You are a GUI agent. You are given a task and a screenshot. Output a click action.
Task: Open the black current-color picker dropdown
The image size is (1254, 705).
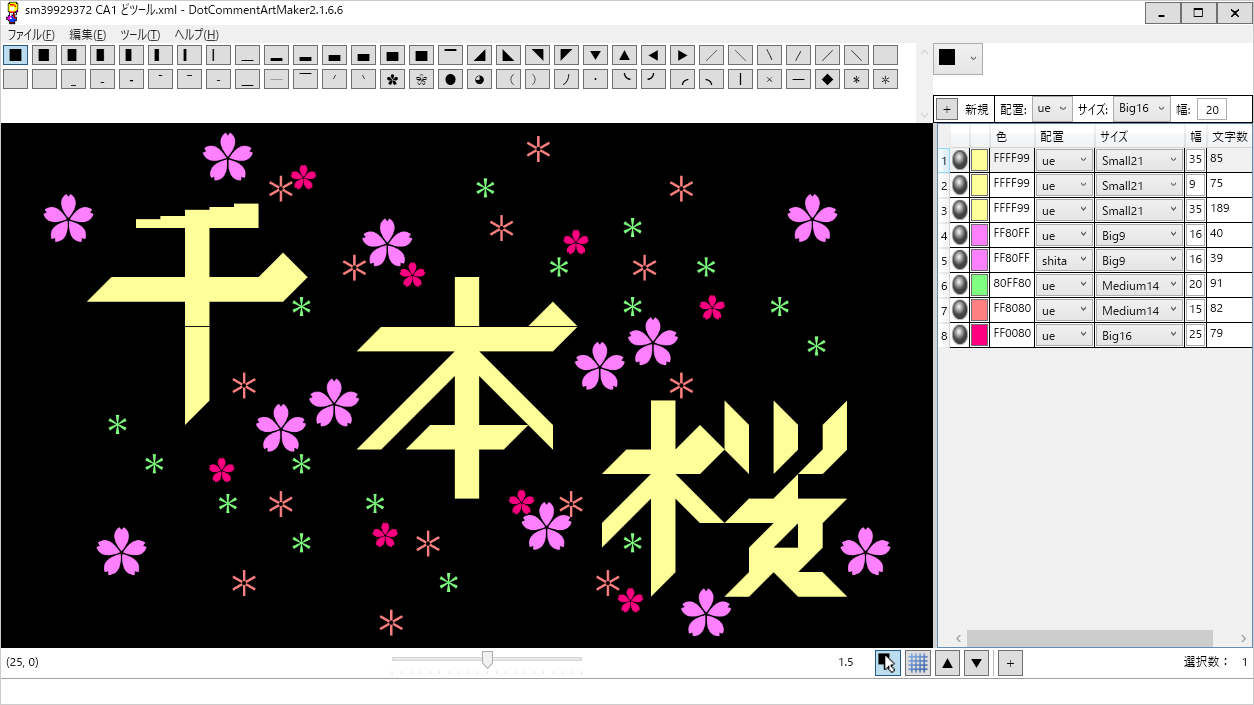click(958, 58)
